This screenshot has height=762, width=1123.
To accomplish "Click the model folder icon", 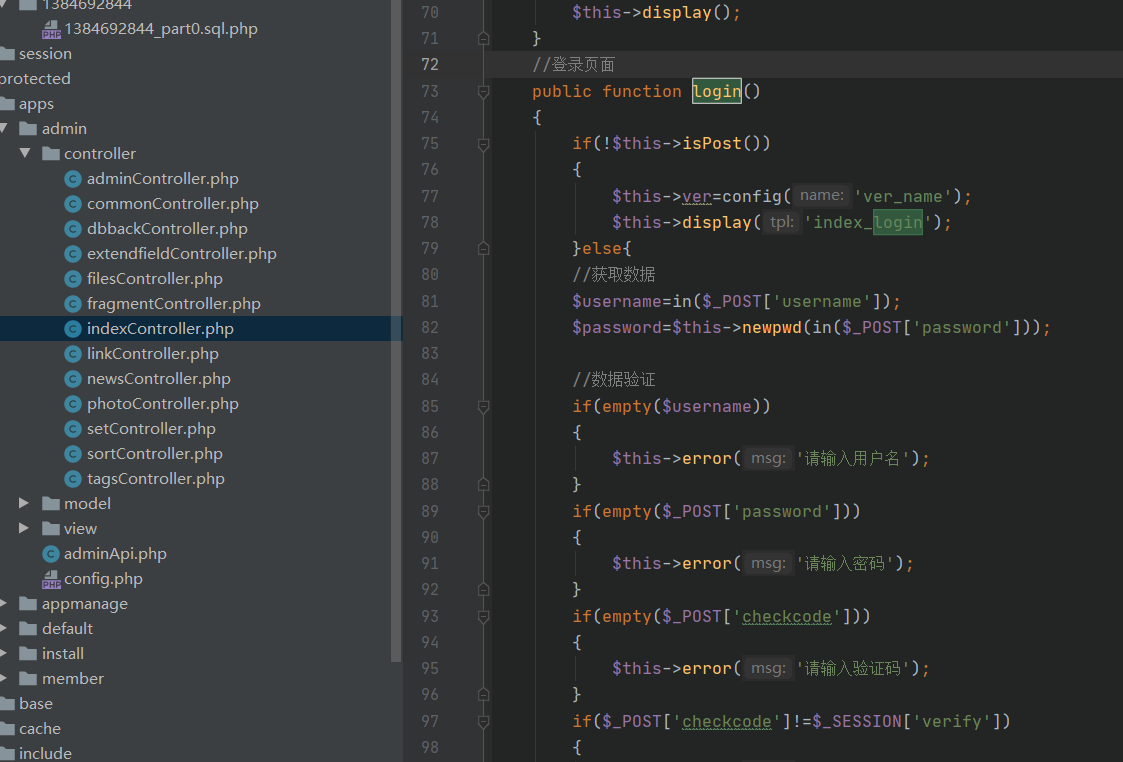I will [51, 503].
